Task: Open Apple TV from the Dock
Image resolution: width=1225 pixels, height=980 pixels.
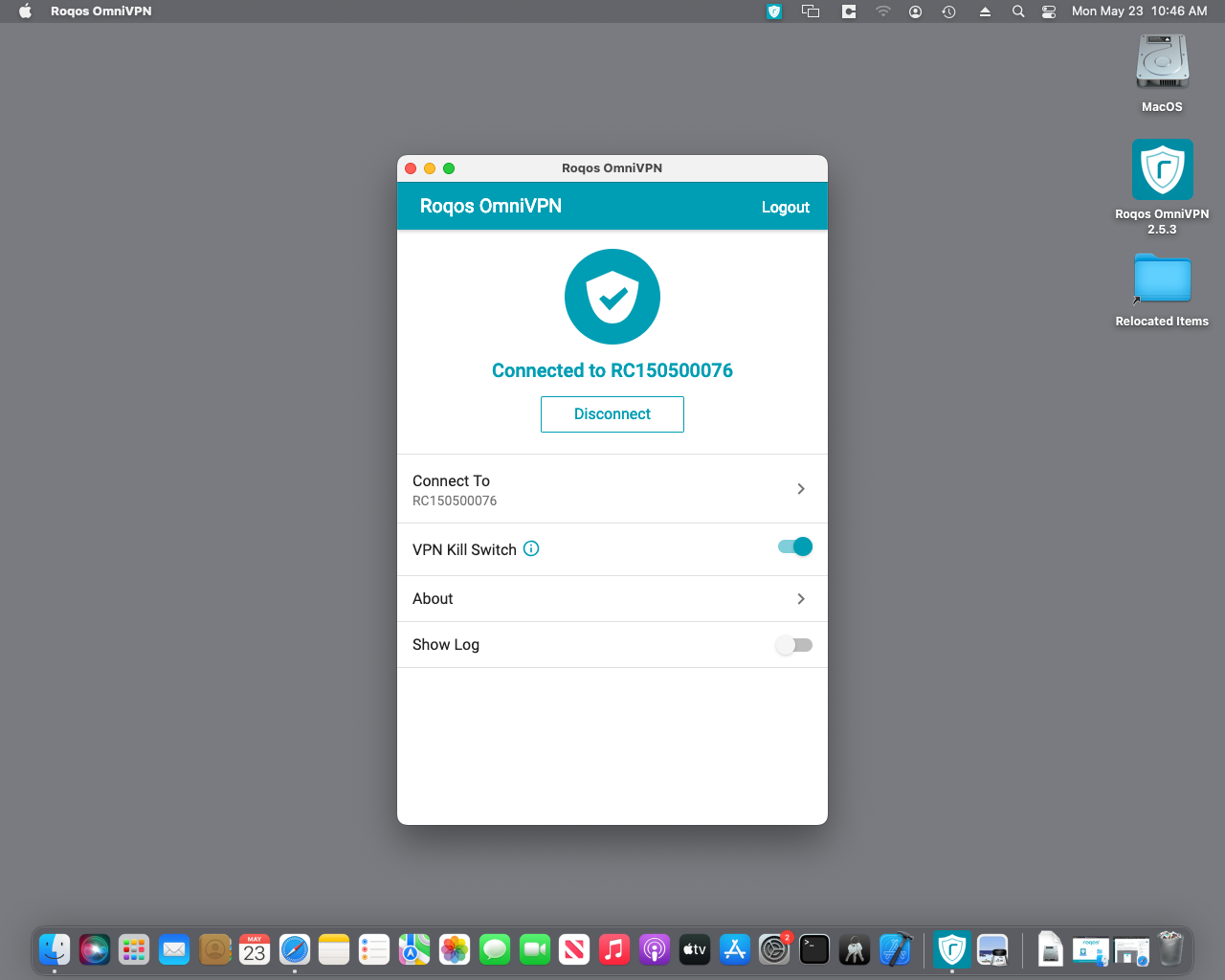Action: point(695,949)
